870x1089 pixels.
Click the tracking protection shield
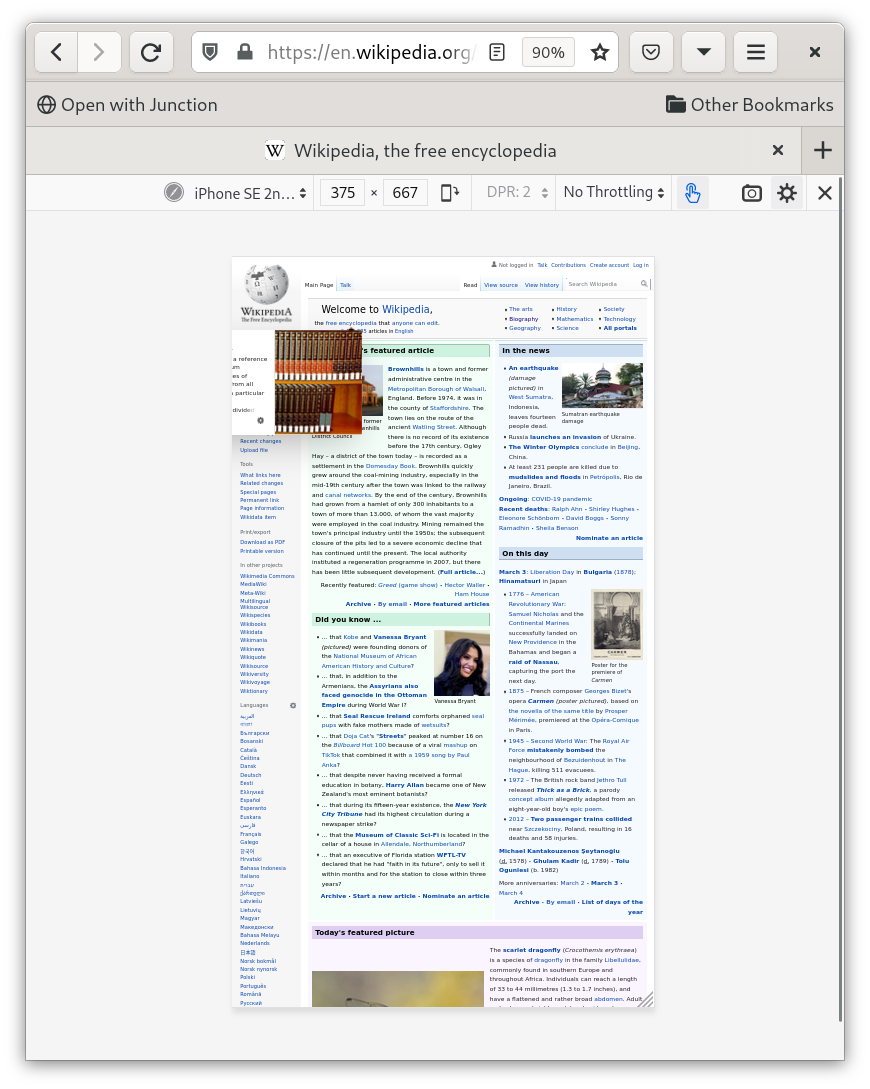(209, 52)
